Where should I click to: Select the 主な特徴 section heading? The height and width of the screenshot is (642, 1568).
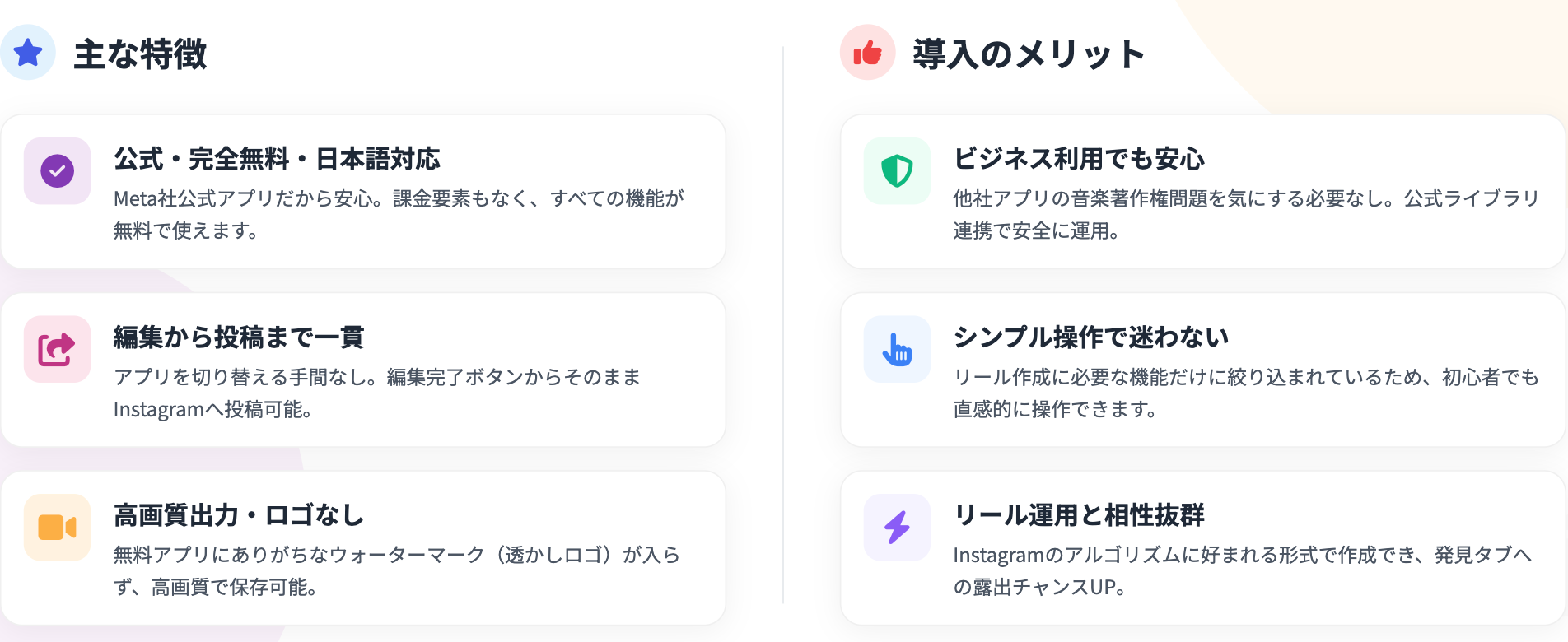[140, 54]
